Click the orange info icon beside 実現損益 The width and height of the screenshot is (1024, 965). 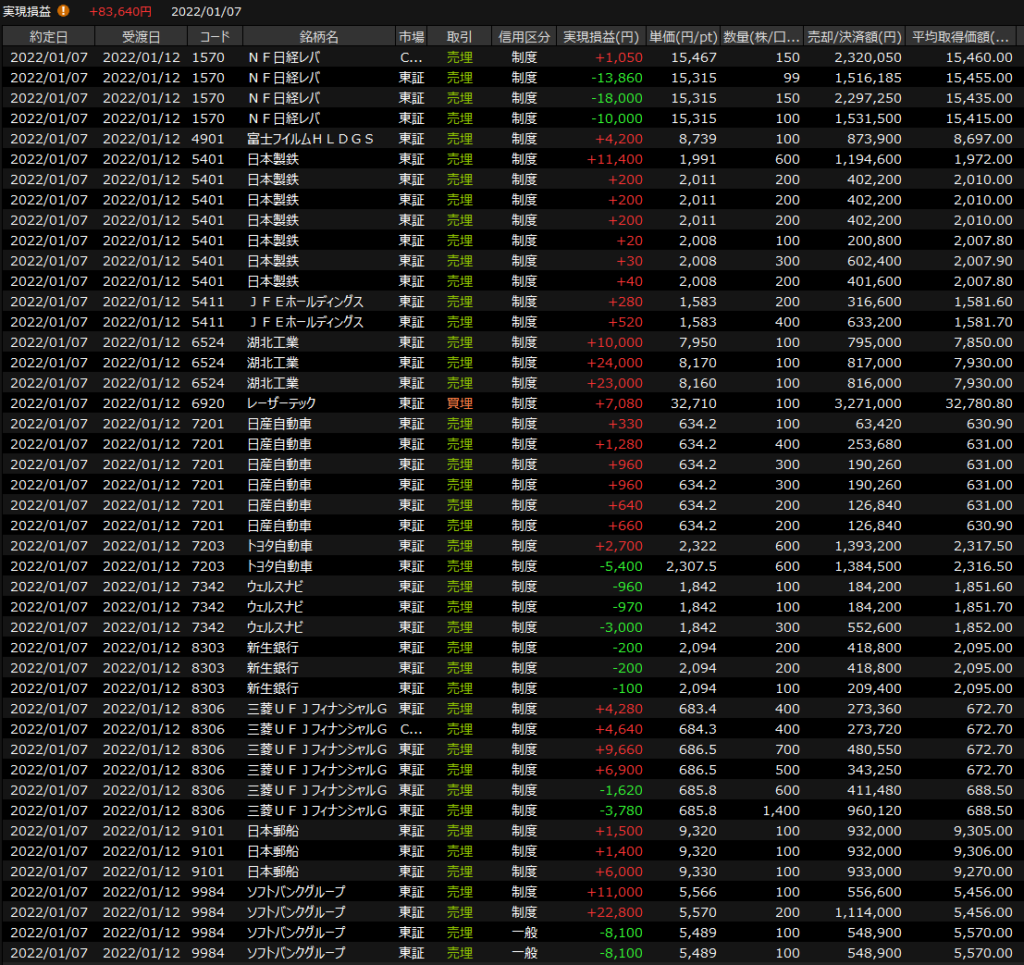click(x=64, y=11)
